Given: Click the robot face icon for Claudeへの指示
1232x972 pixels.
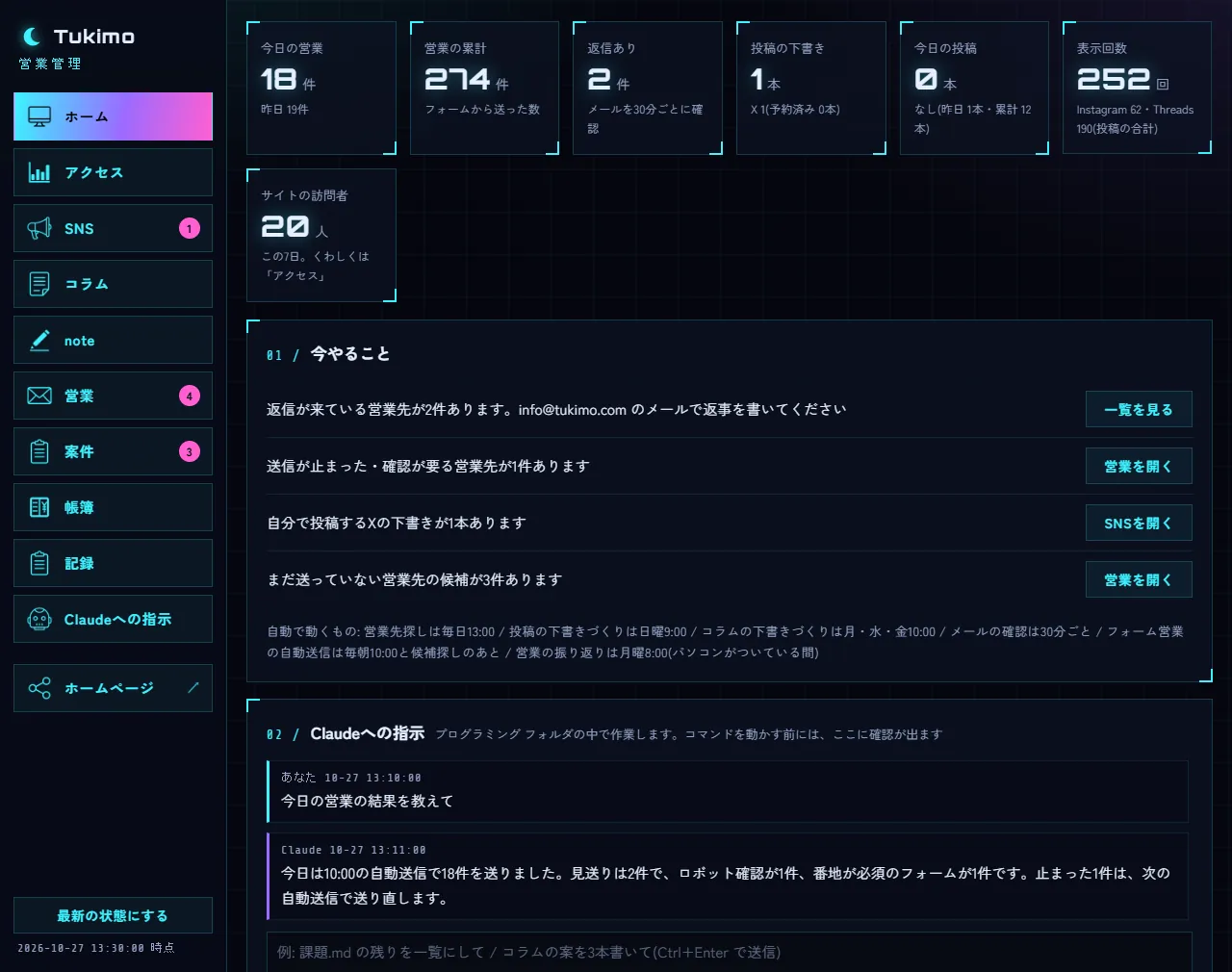Looking at the screenshot, I should point(39,619).
